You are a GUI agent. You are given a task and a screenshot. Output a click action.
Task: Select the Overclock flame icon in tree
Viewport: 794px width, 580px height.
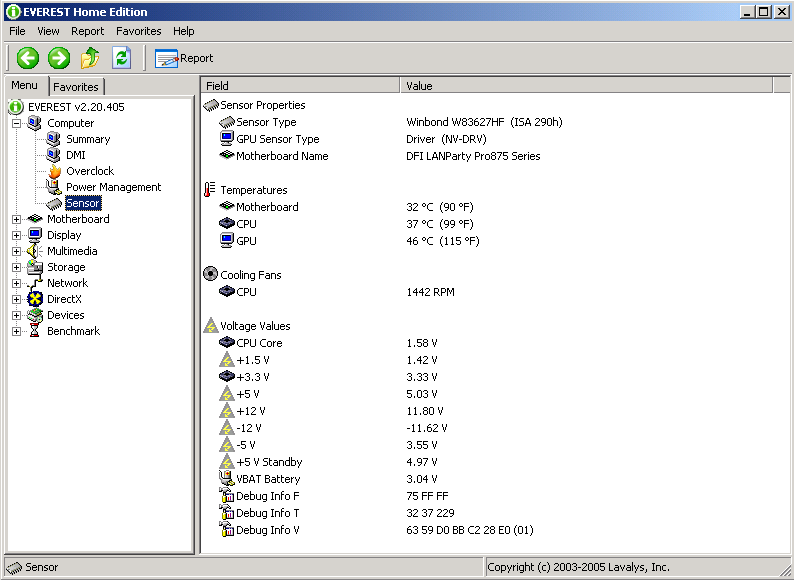[54, 171]
